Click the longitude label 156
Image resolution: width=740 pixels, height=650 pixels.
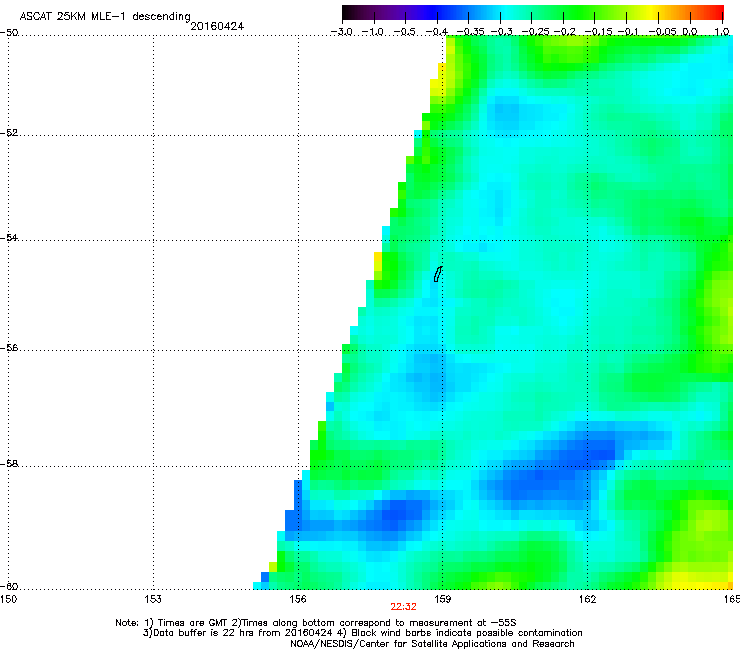(x=298, y=599)
